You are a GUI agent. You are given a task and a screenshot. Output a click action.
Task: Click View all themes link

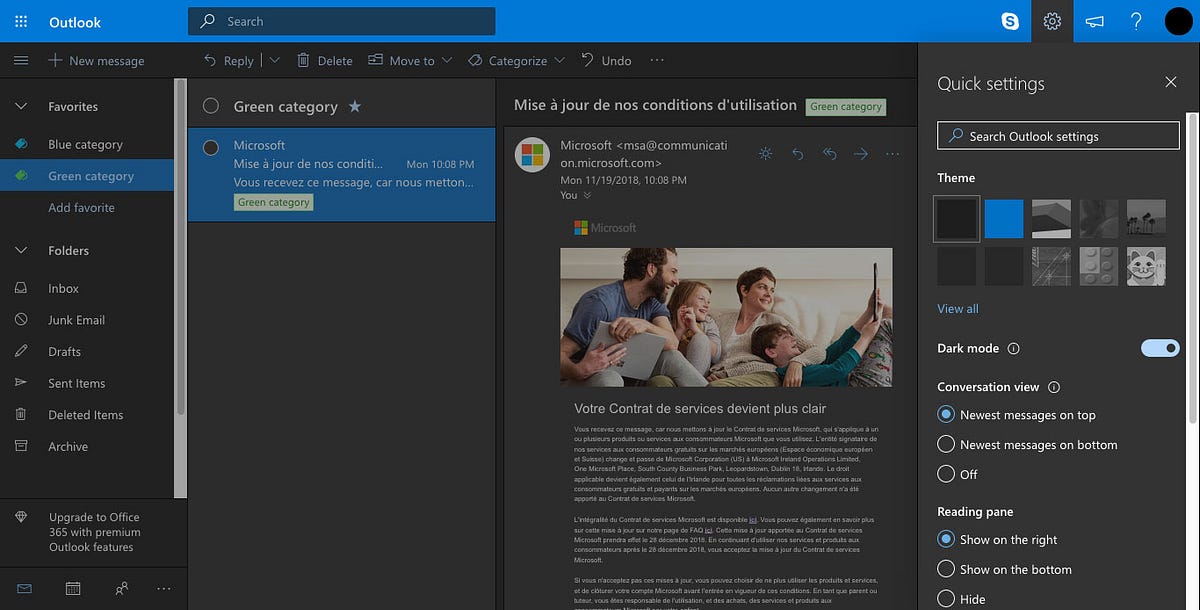(x=958, y=308)
